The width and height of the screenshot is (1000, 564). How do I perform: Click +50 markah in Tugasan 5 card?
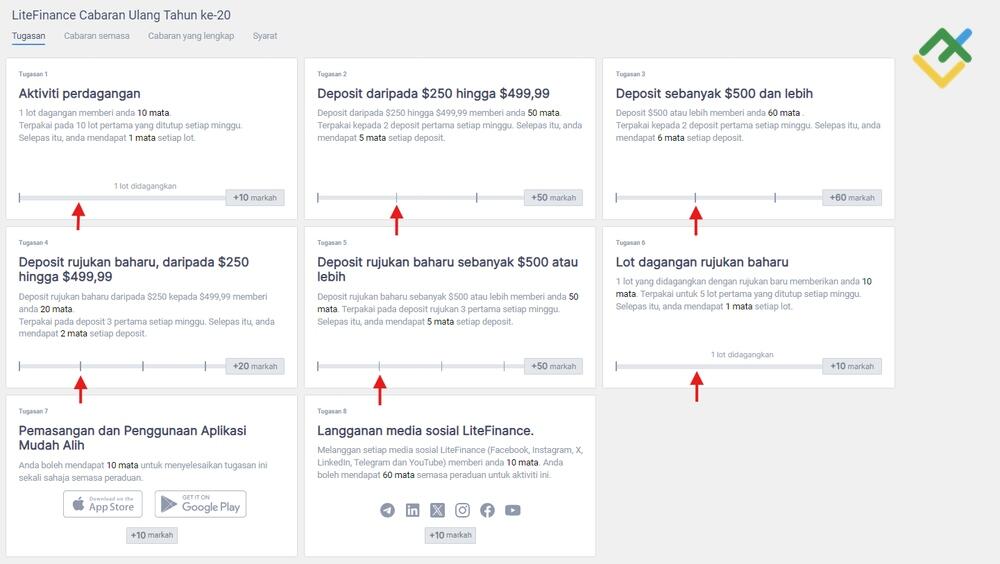pos(553,366)
